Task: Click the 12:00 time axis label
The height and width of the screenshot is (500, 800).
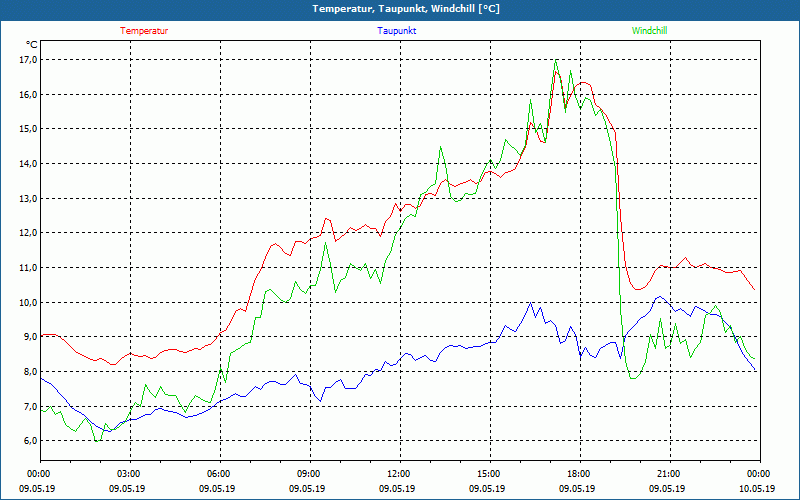Action: [x=400, y=474]
